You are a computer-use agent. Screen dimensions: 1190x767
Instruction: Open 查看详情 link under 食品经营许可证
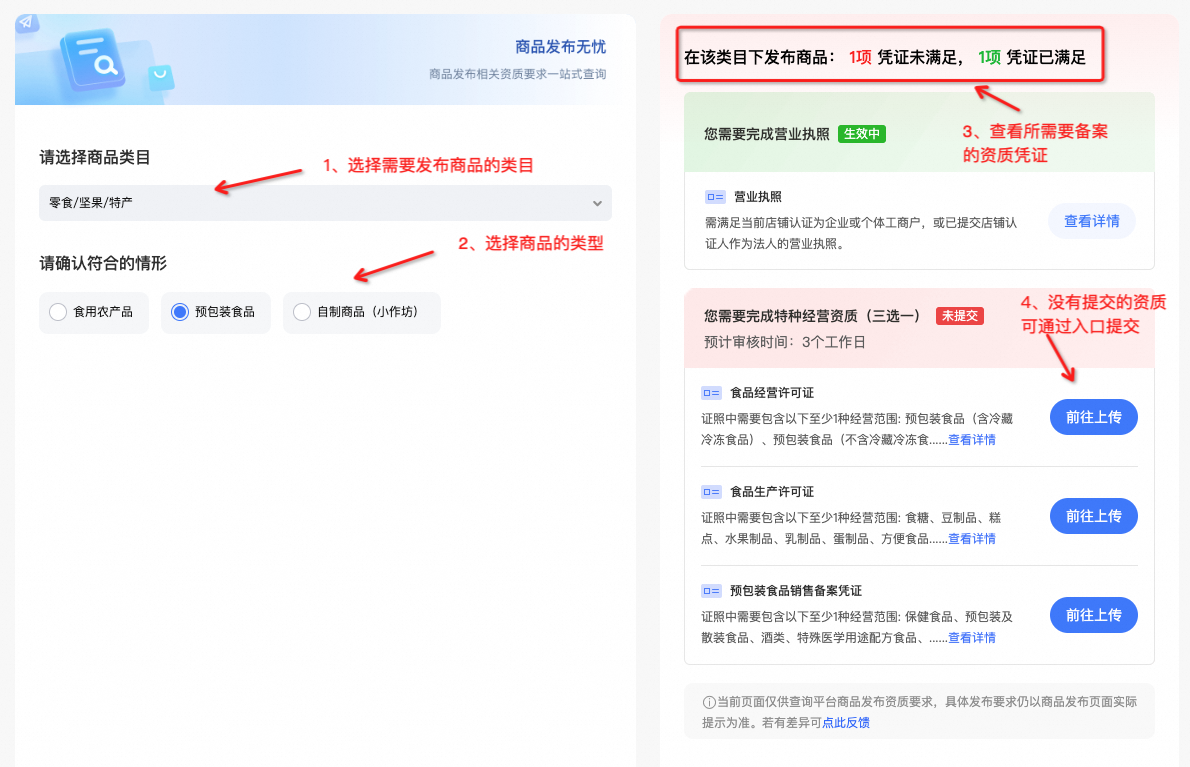point(971,440)
